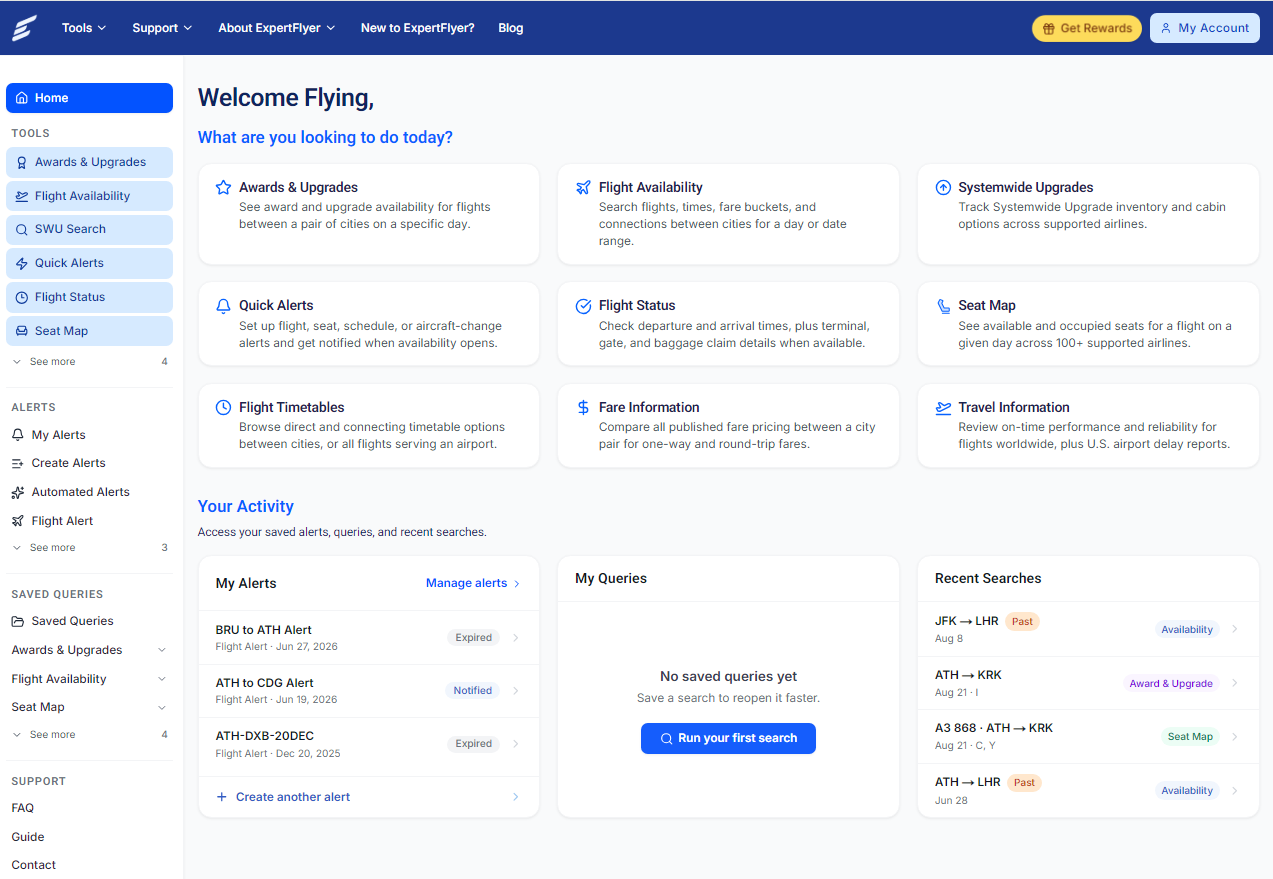The image size is (1273, 879).
Task: Open ATH → LHR recent search
Action: [x=1088, y=790]
